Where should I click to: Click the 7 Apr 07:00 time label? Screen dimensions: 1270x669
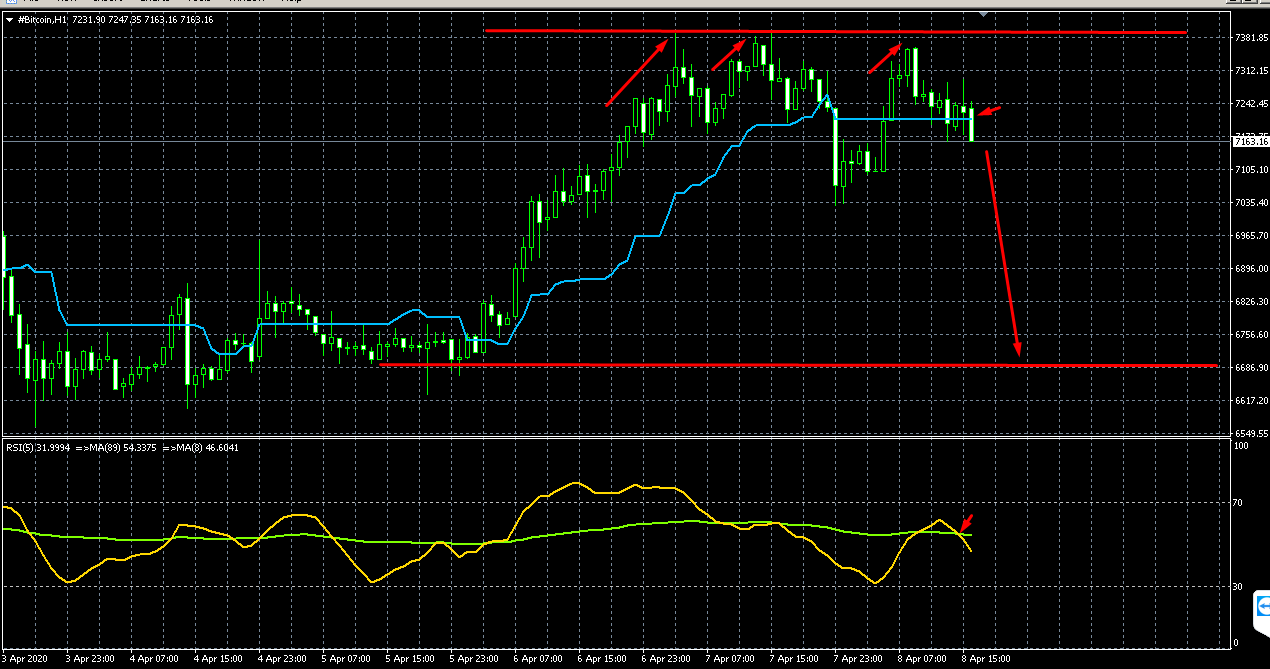click(728, 660)
